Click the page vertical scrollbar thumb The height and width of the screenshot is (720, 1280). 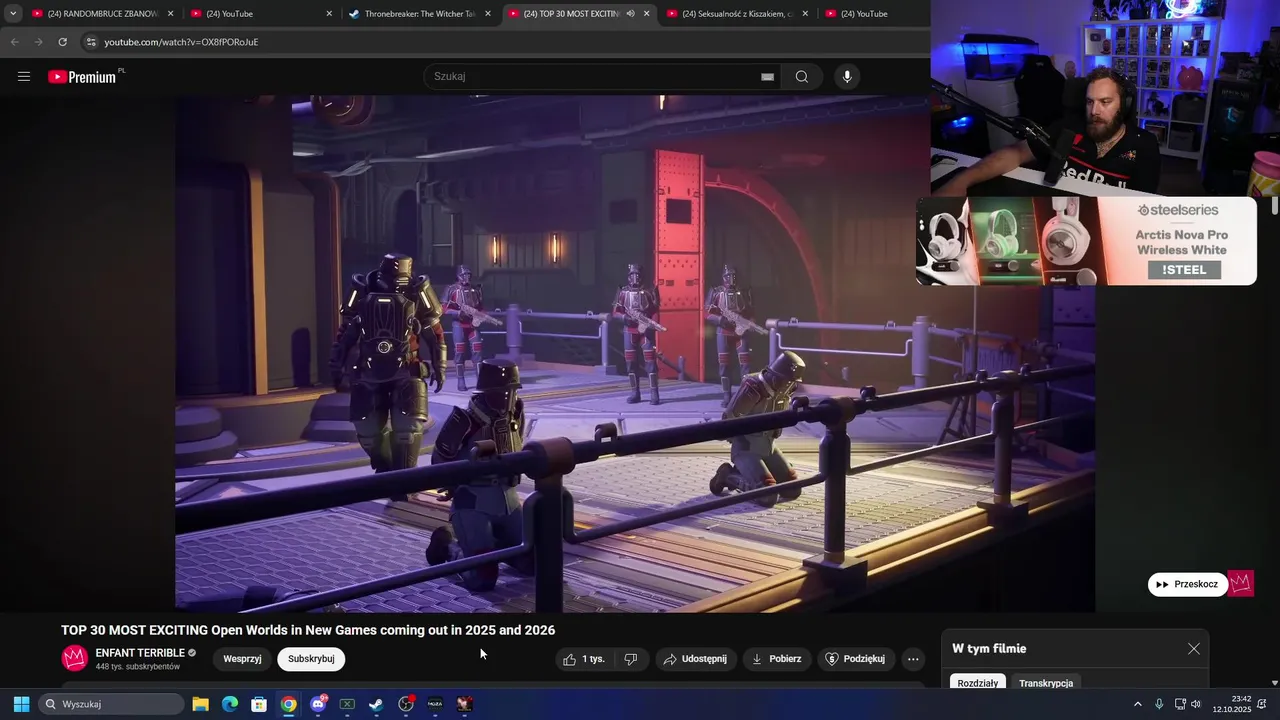click(1275, 205)
